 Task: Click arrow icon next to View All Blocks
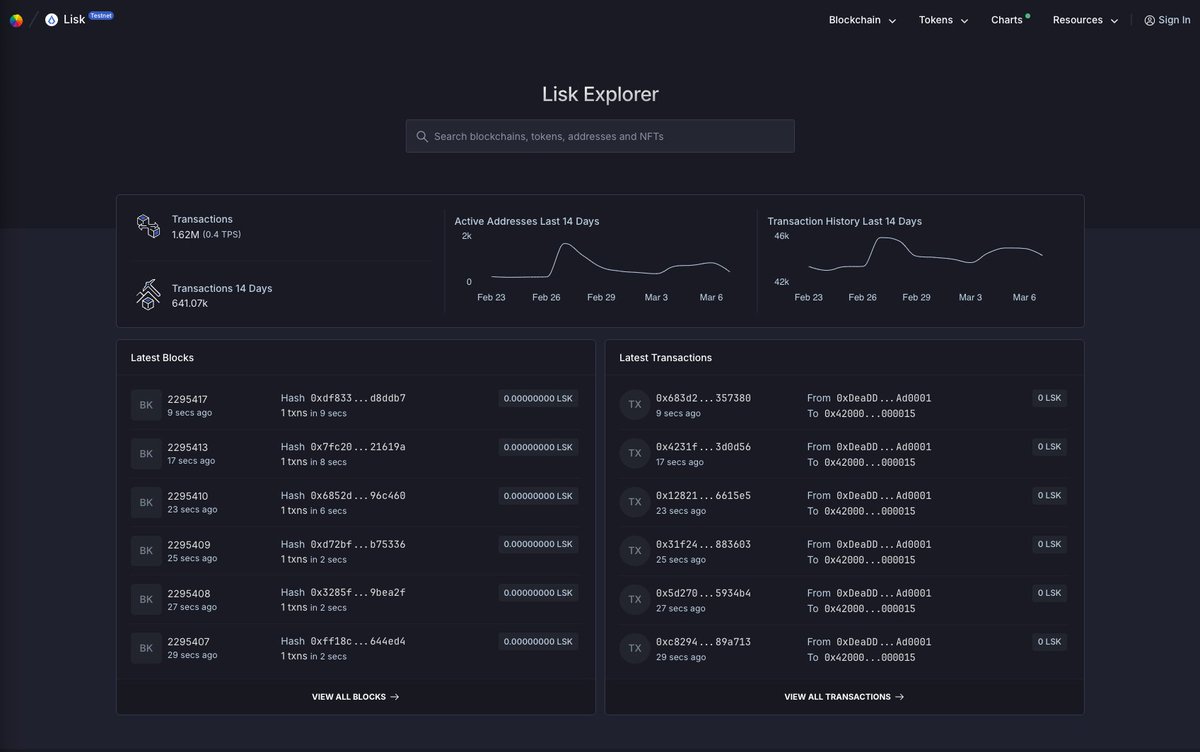pyautogui.click(x=395, y=697)
